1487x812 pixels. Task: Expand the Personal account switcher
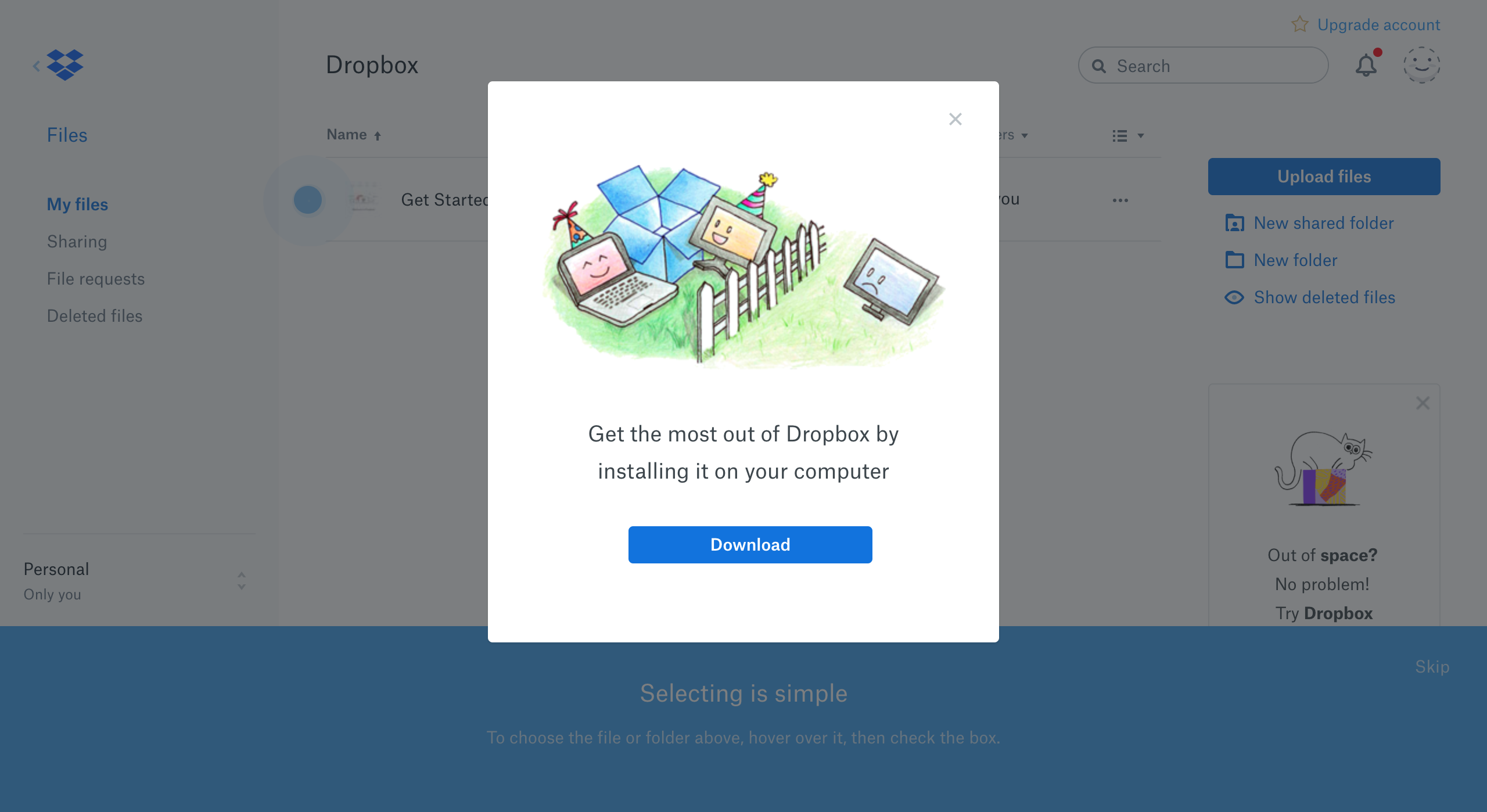tap(242, 581)
